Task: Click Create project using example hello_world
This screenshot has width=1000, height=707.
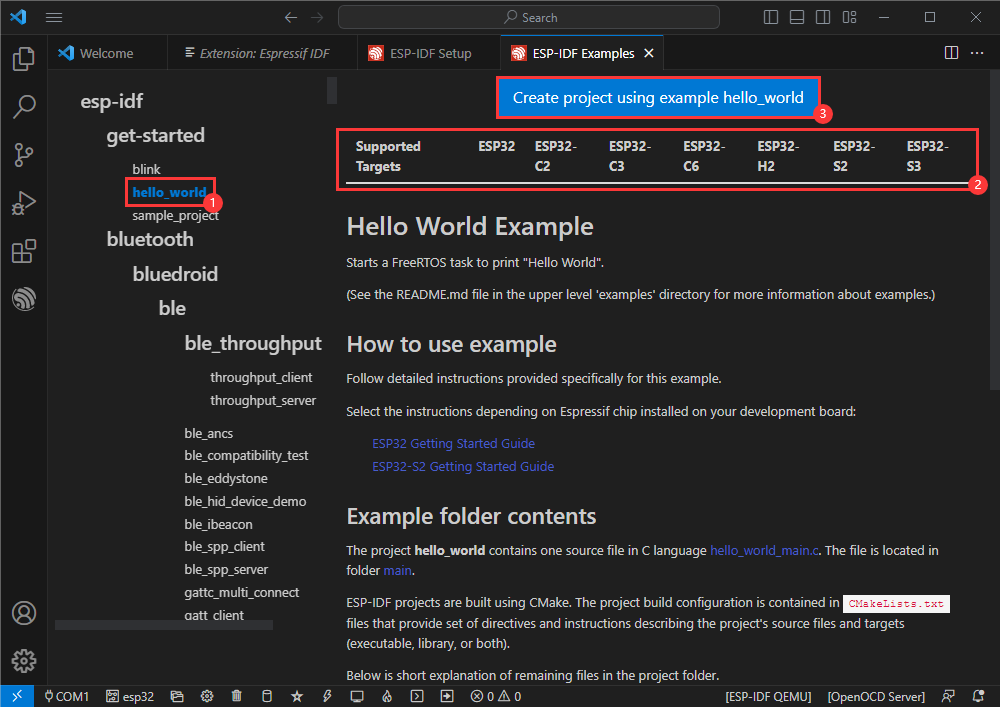Action: pos(658,98)
